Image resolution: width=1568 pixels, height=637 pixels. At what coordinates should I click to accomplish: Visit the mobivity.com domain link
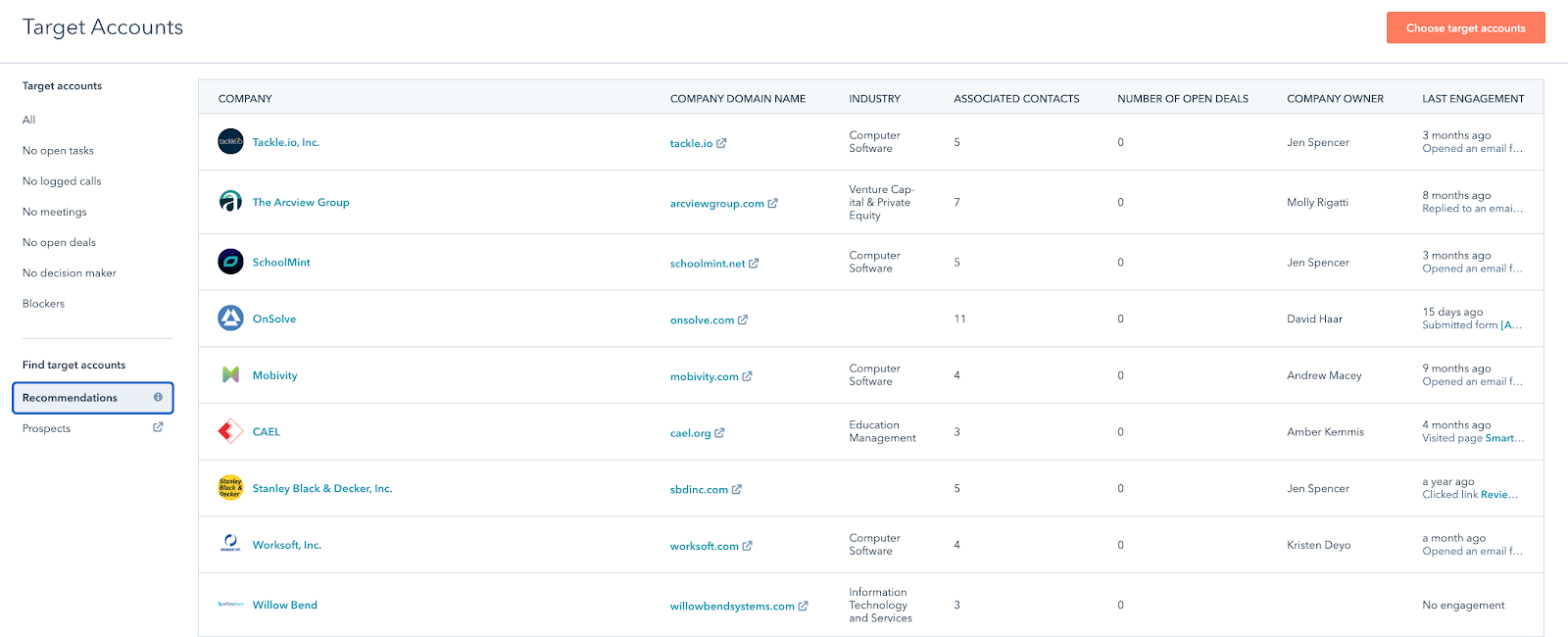[x=705, y=375]
